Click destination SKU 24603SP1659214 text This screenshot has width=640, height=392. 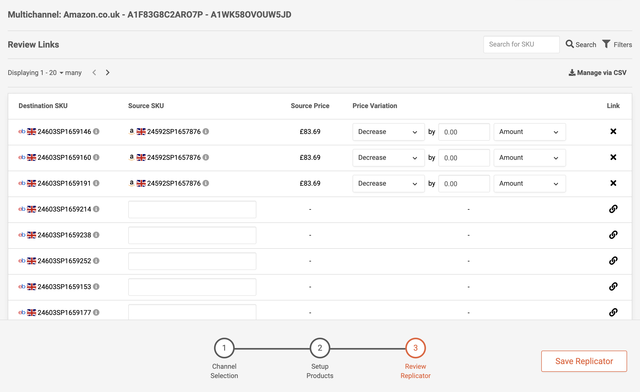tap(64, 209)
